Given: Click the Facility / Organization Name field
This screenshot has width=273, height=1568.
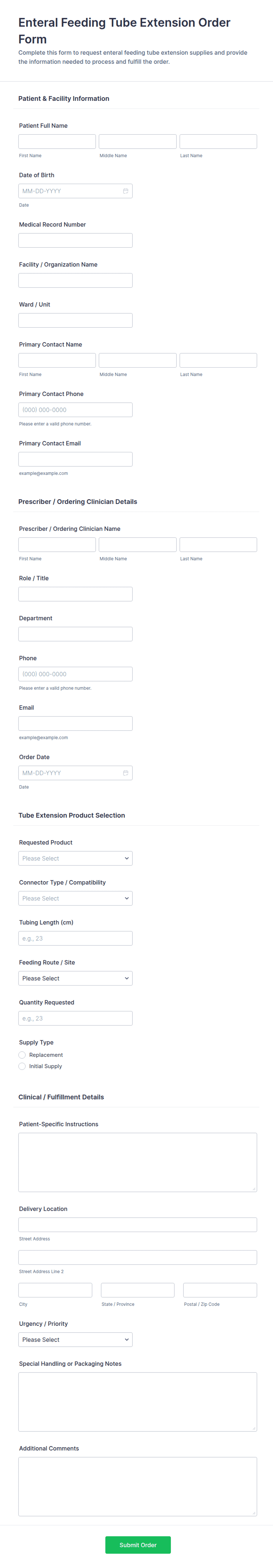Looking at the screenshot, I should pos(75,281).
